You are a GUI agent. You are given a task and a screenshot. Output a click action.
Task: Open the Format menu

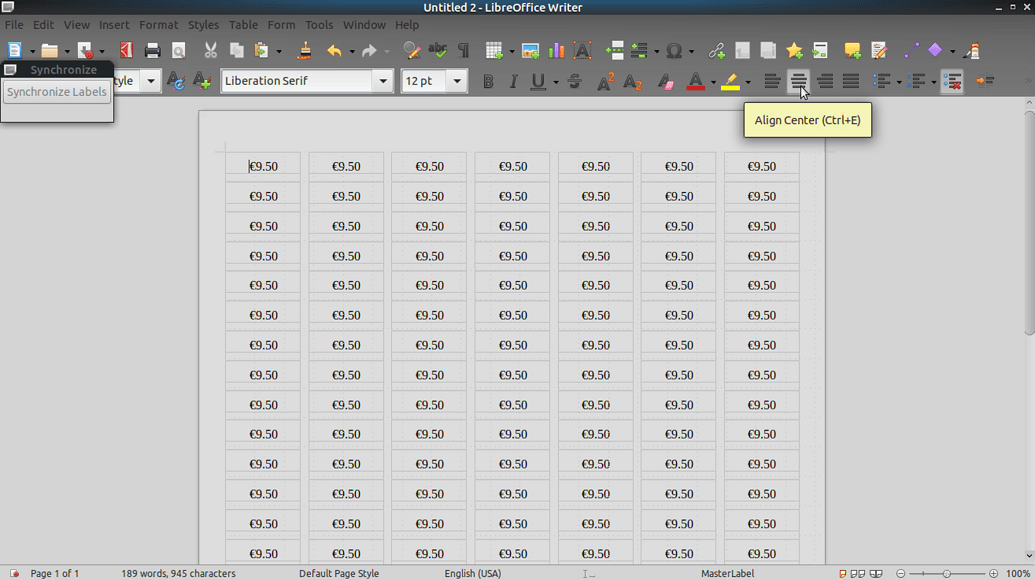pos(158,25)
